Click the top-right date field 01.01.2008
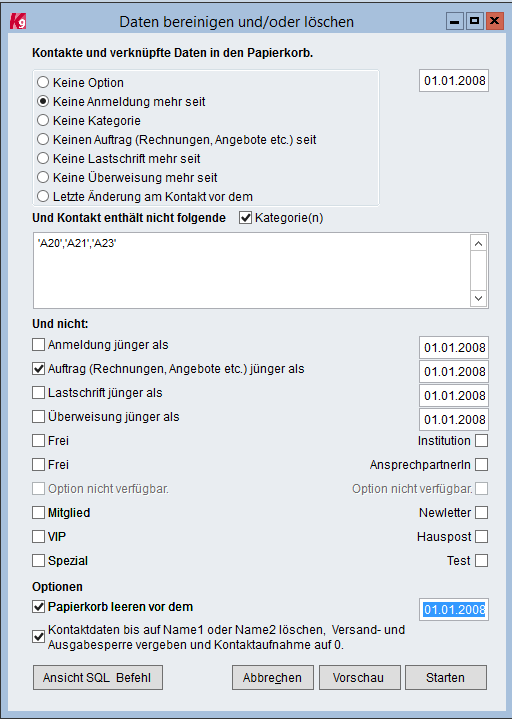This screenshot has width=512, height=719. pos(454,81)
